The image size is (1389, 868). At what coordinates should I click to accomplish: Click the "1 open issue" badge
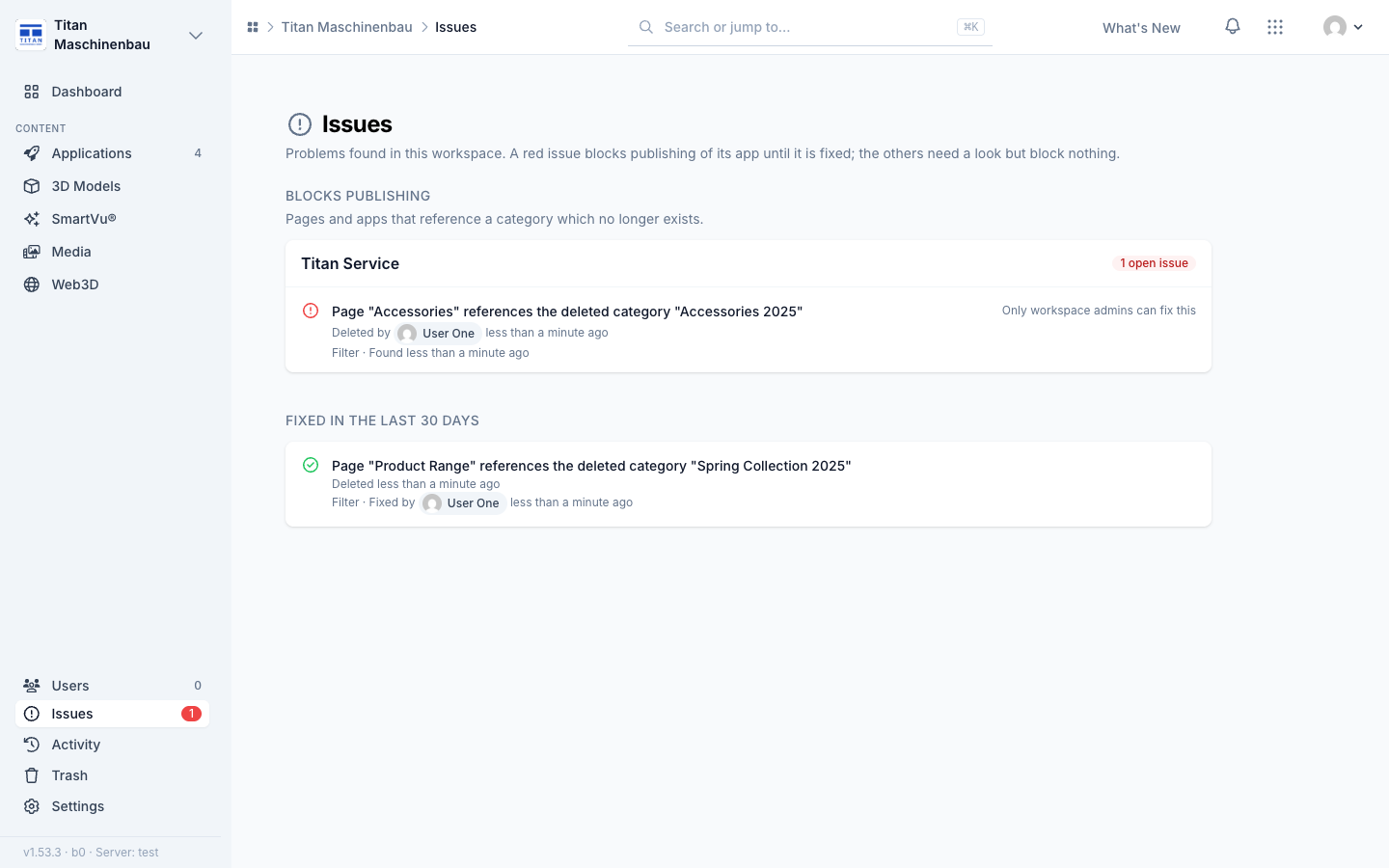point(1154,263)
